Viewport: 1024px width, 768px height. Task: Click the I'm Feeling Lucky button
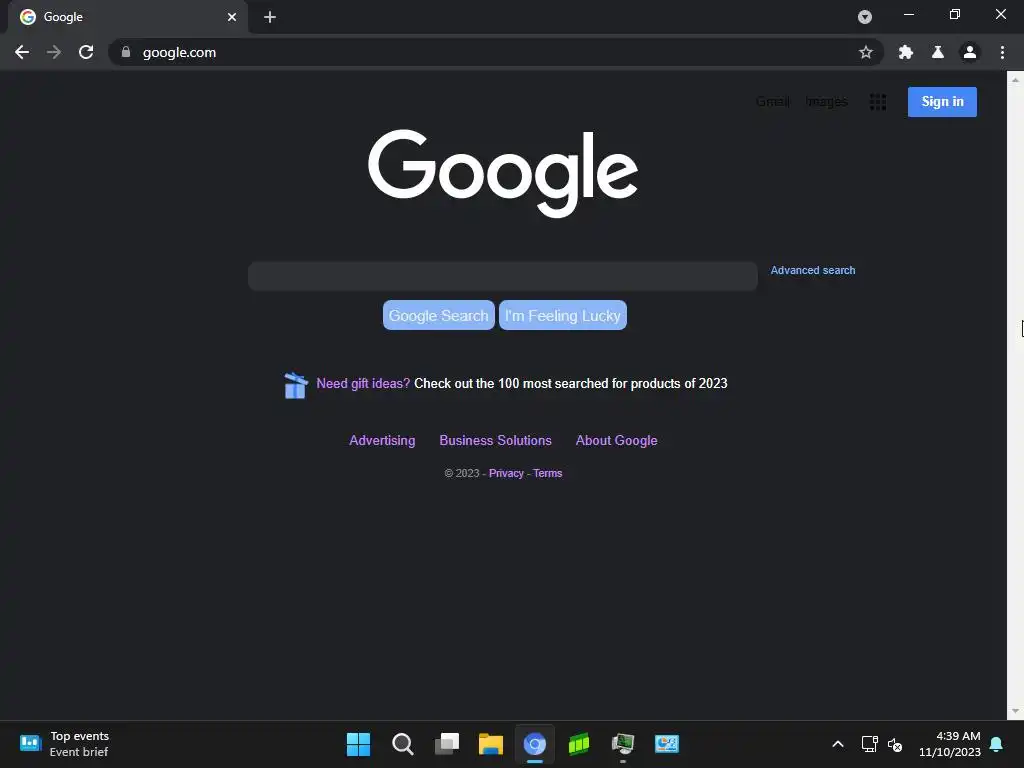(x=562, y=315)
